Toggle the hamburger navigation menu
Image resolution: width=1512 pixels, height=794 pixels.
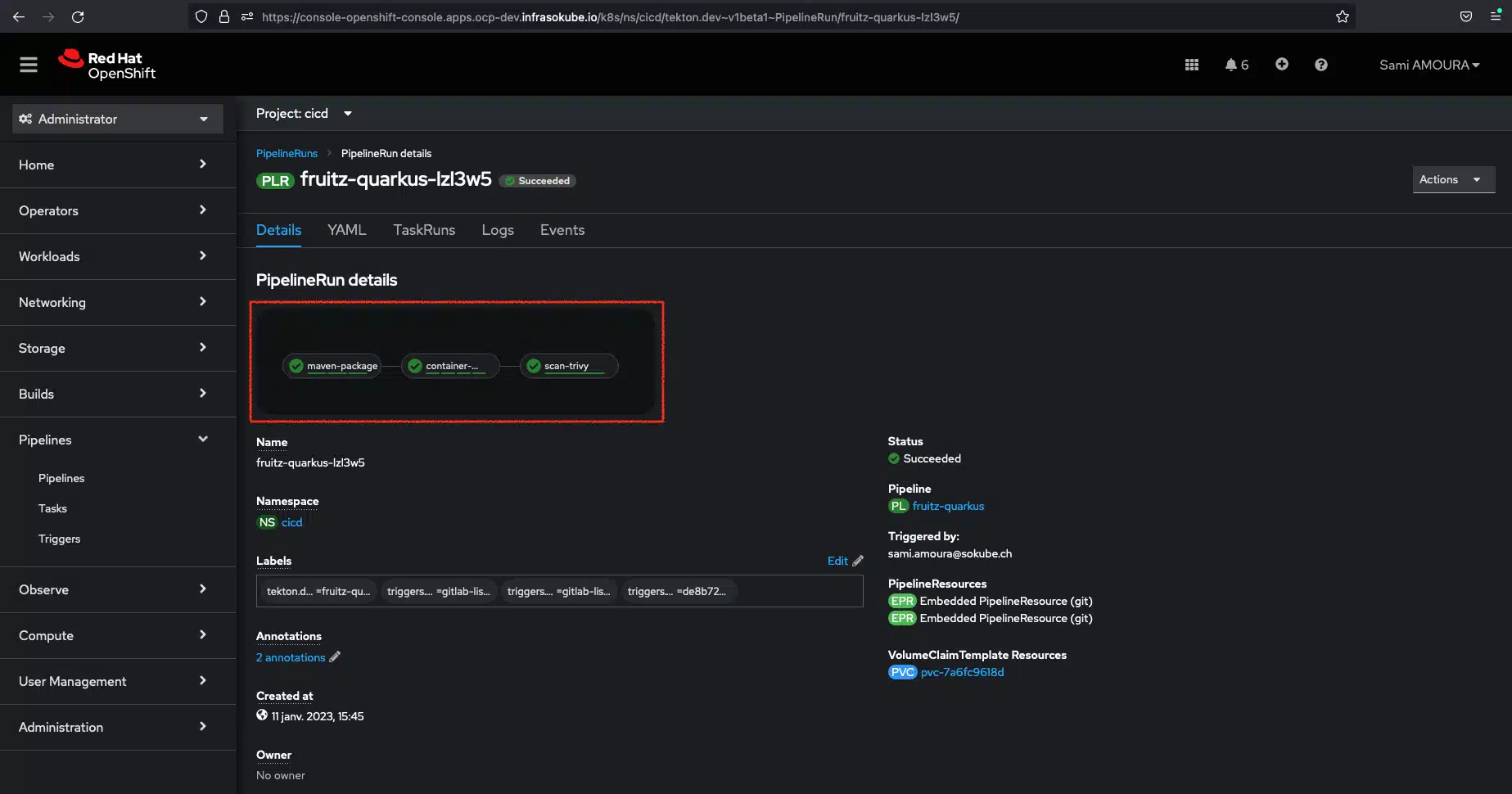29,65
